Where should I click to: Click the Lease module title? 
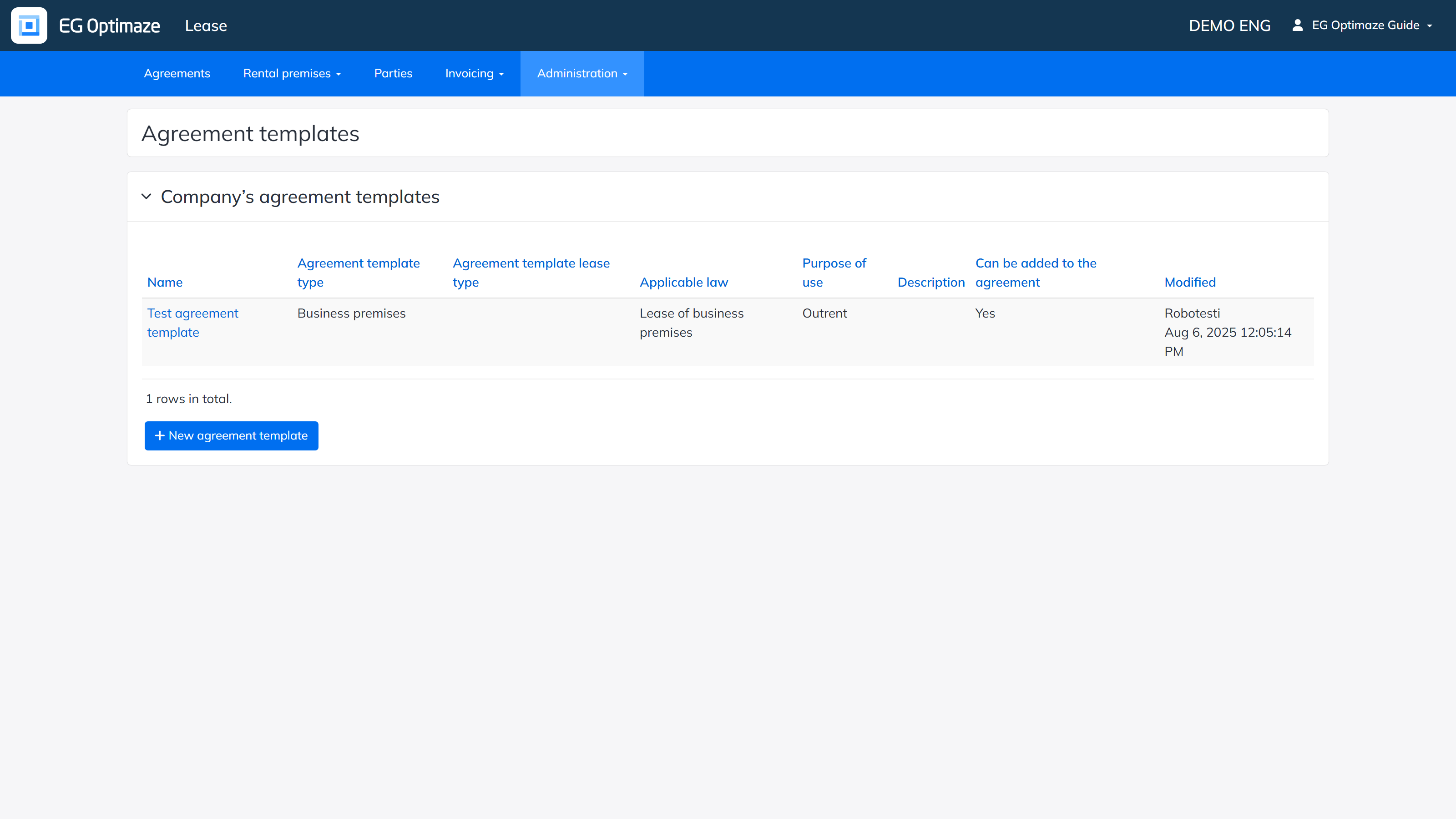click(x=206, y=25)
